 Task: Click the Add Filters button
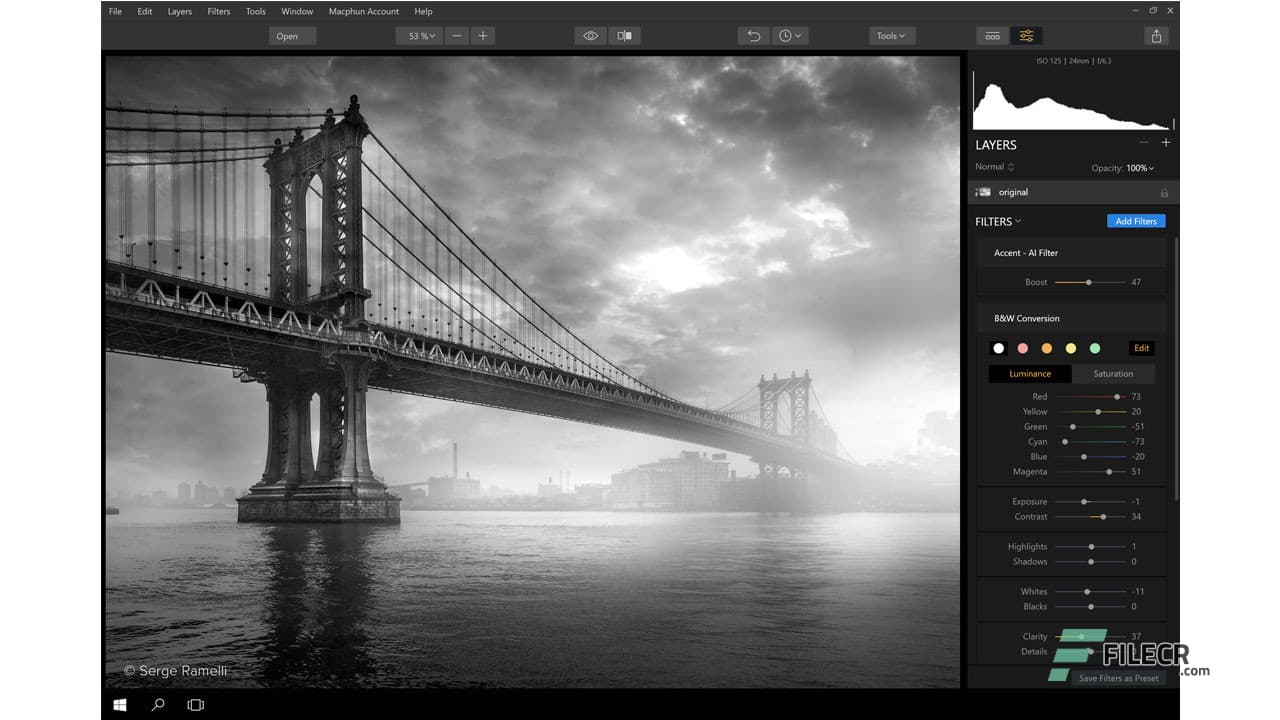coord(1136,221)
